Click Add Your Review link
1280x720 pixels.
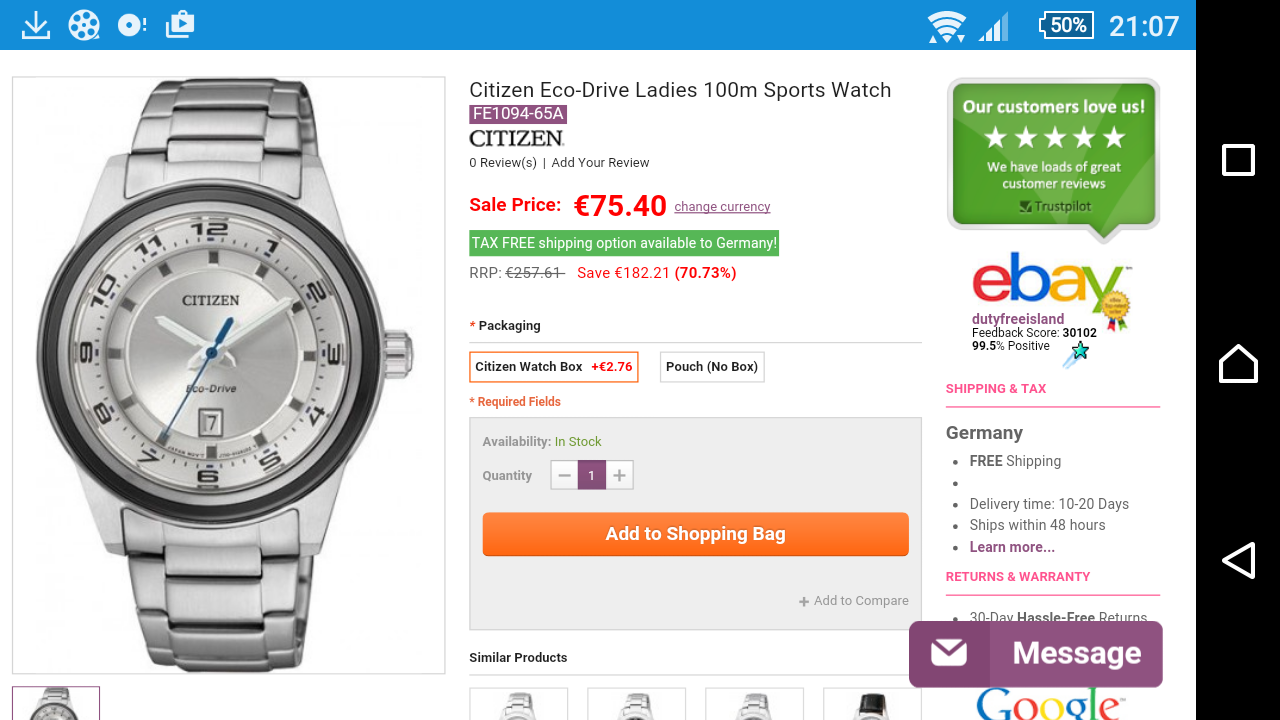pyautogui.click(x=600, y=163)
